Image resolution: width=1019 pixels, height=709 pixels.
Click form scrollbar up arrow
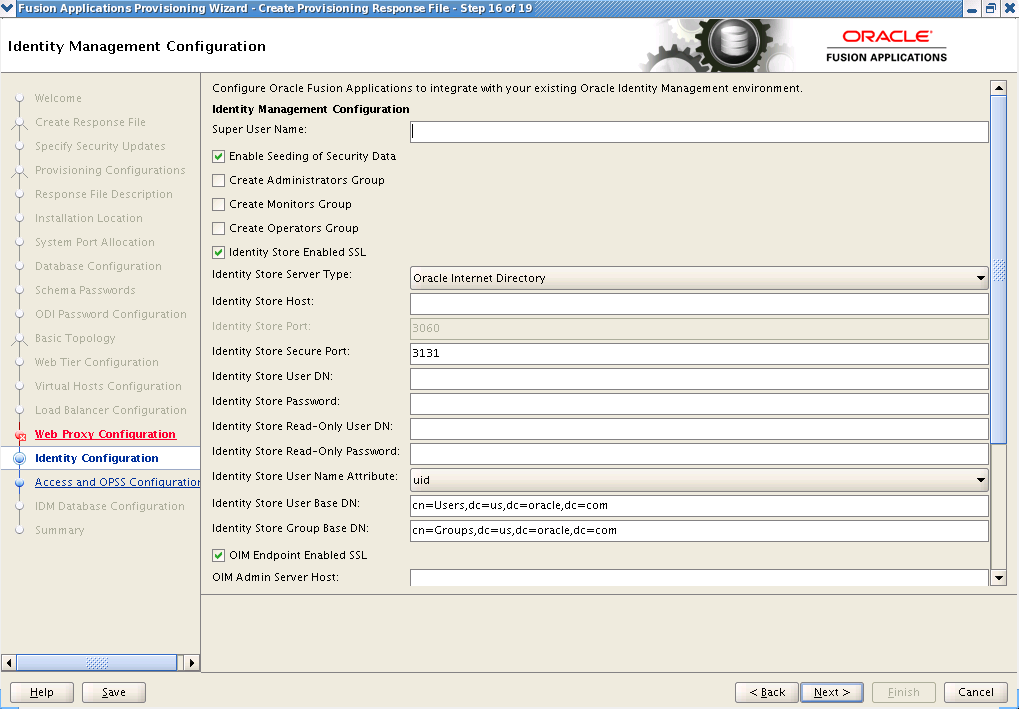click(x=998, y=88)
